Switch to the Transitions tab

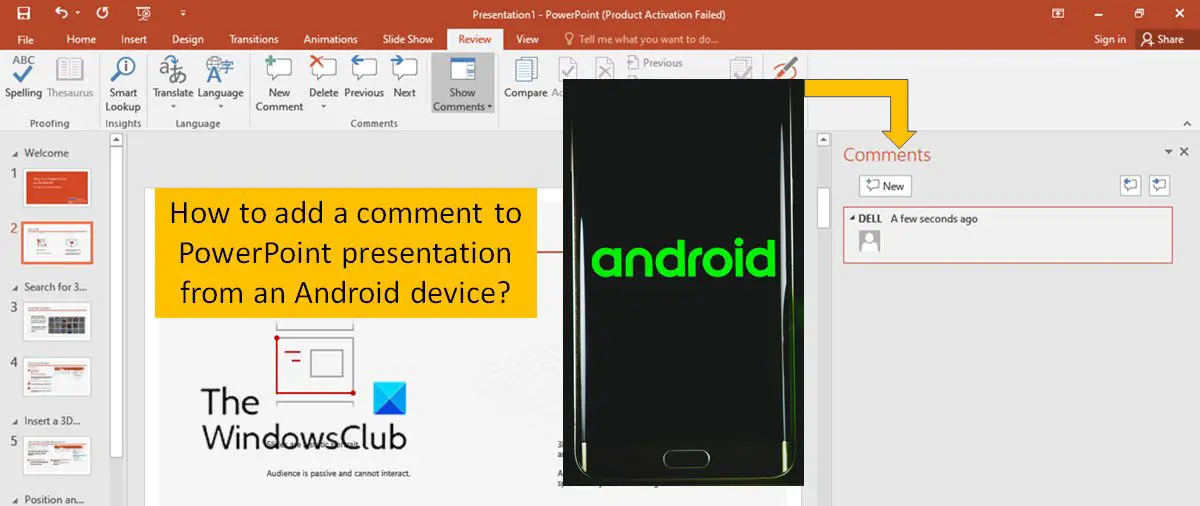(x=254, y=39)
